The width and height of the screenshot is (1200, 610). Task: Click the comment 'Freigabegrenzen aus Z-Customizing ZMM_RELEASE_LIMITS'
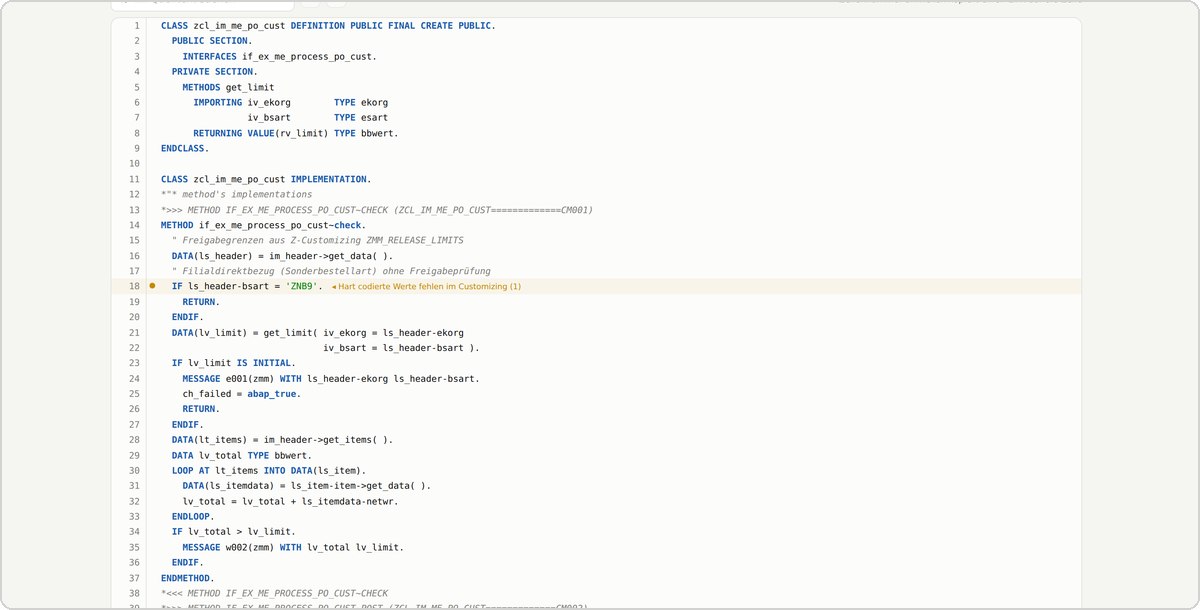[x=318, y=241]
